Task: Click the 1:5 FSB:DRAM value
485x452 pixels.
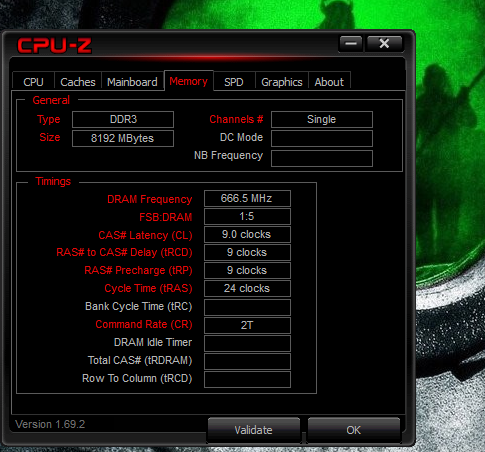Action: point(247,216)
